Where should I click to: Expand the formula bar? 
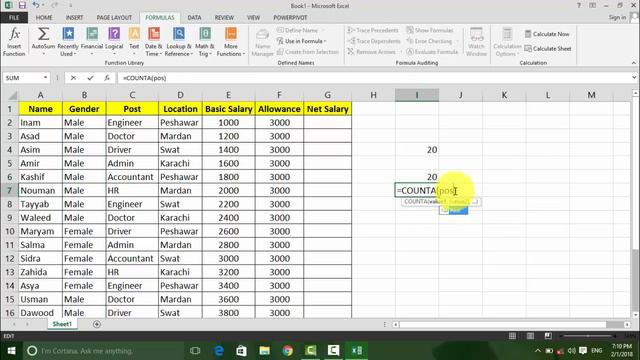tap(634, 78)
